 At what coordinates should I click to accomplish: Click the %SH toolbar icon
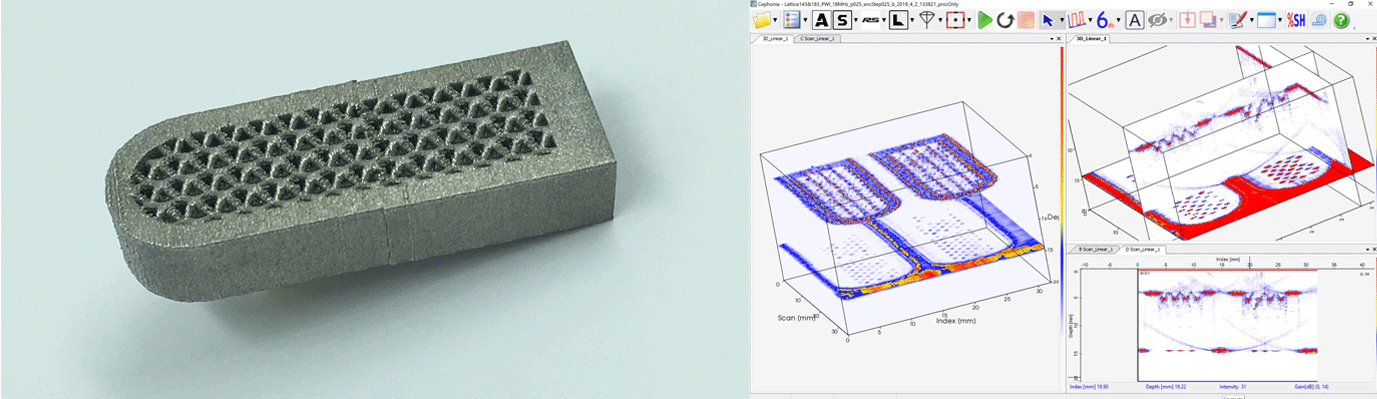[x=1296, y=20]
